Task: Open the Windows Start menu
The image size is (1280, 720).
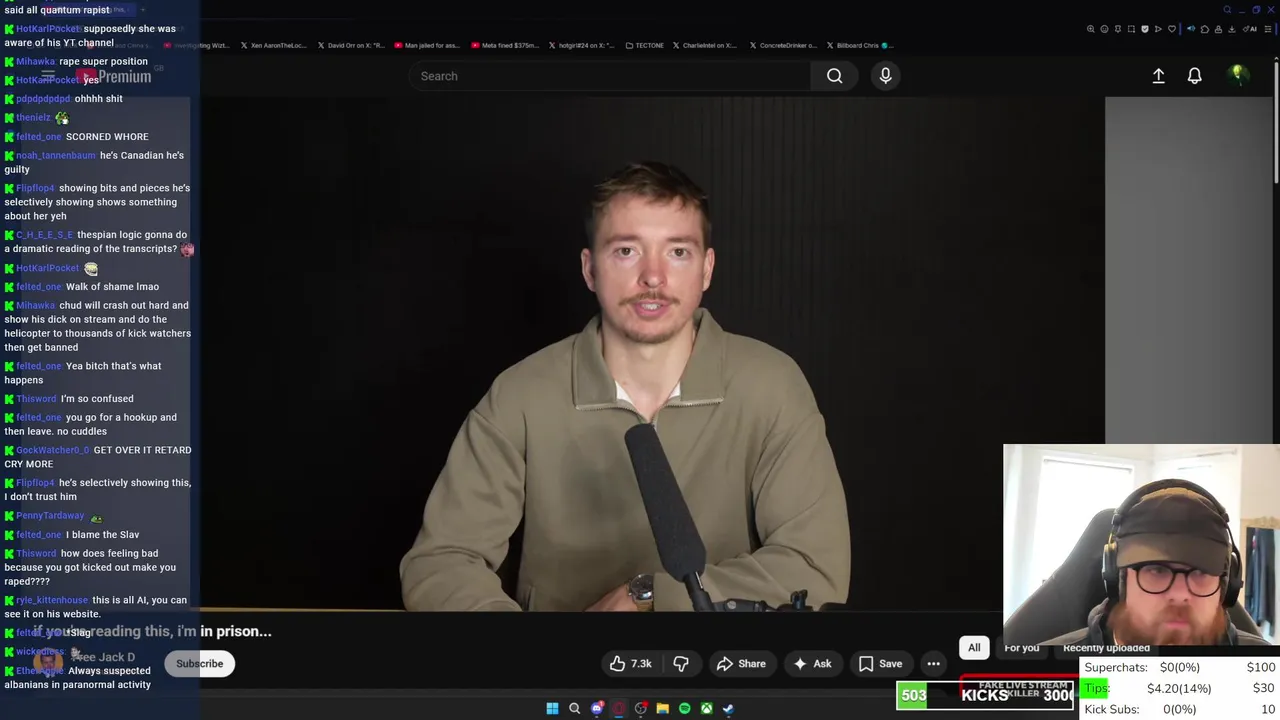Action: pyautogui.click(x=552, y=708)
